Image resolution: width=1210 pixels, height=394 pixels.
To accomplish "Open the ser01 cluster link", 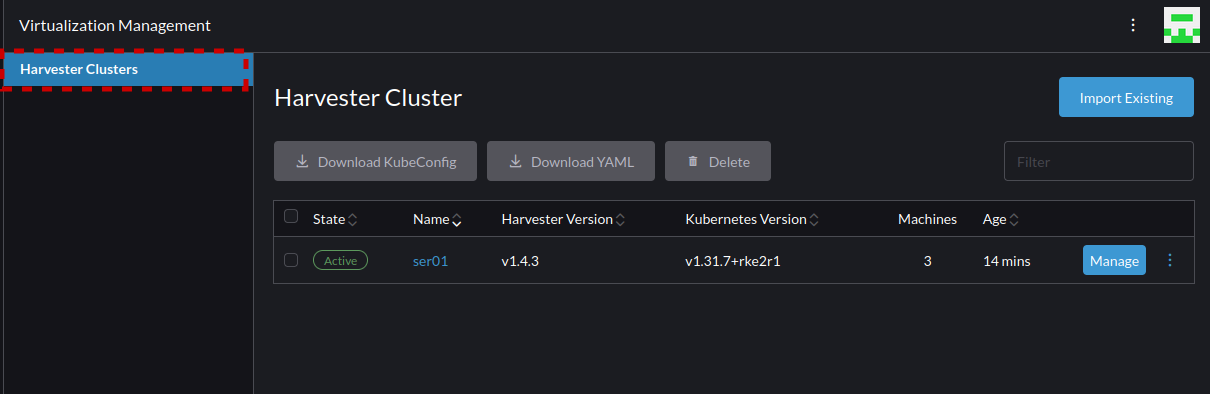I will (x=430, y=261).
